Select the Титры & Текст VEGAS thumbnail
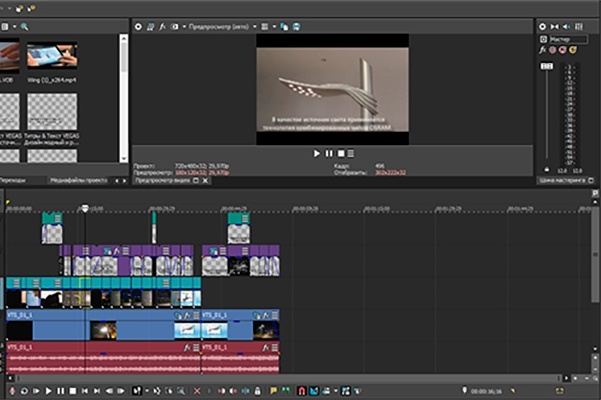Screen dimensions: 601x400 point(52,111)
